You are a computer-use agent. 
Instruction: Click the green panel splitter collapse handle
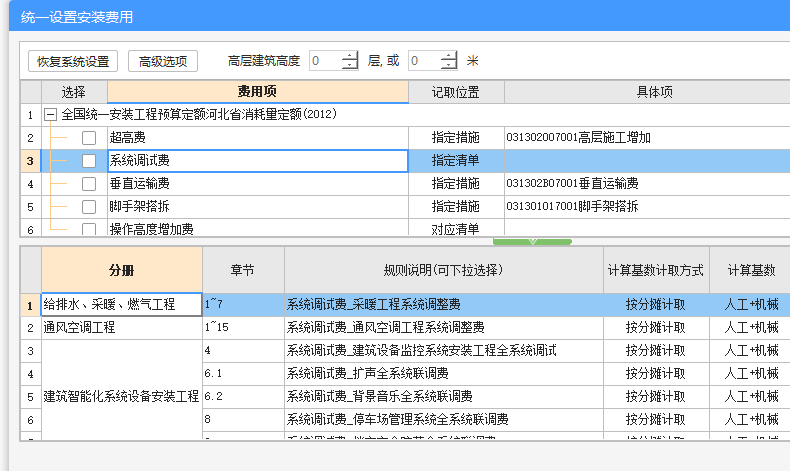pyautogui.click(x=533, y=242)
